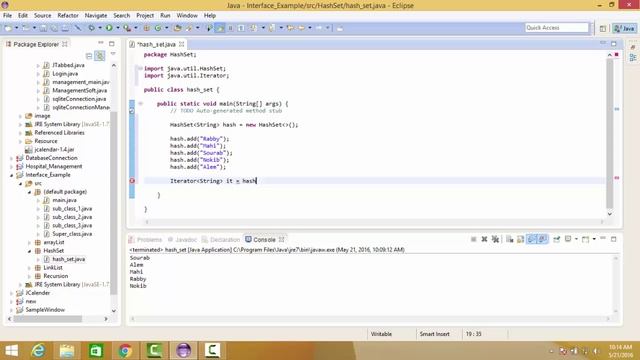
Task: Click the Terminate icon in the Console toolbar
Action: coord(473,239)
